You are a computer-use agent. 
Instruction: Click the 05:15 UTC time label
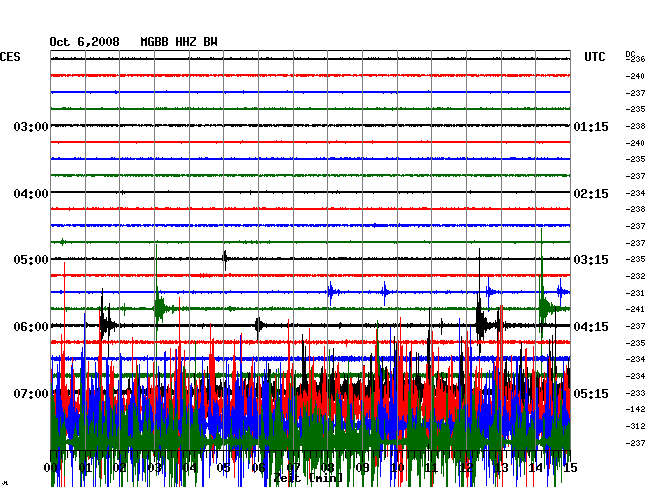(x=591, y=393)
